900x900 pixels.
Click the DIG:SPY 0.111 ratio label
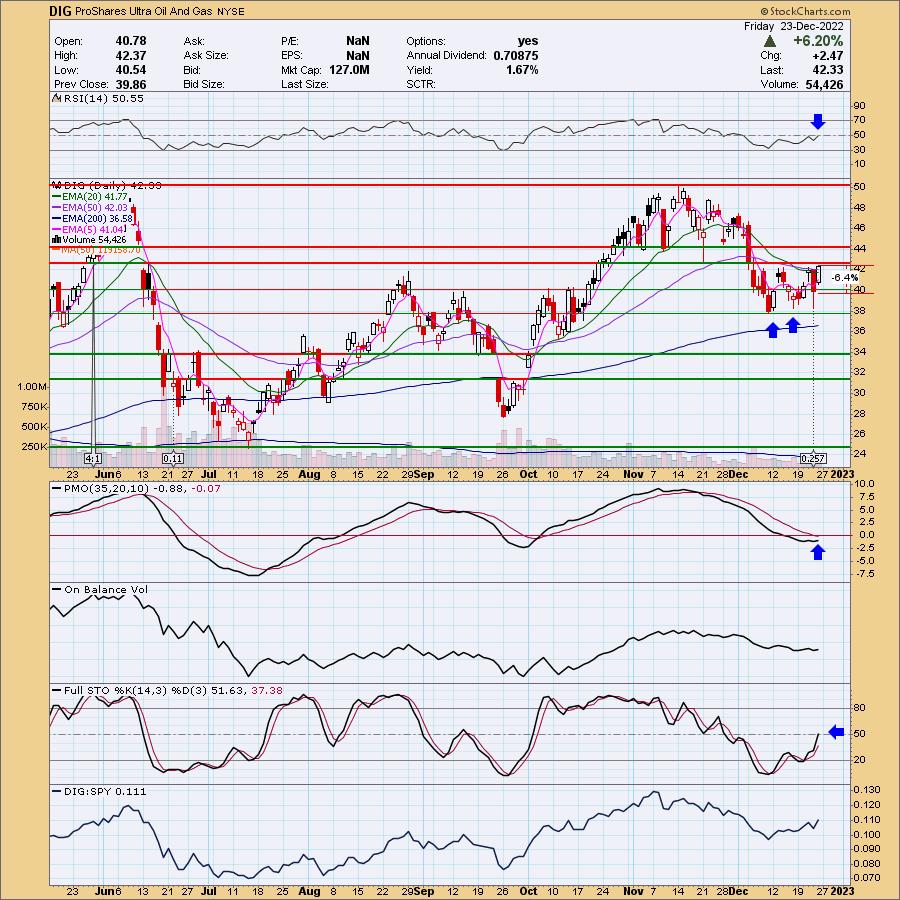[100, 791]
